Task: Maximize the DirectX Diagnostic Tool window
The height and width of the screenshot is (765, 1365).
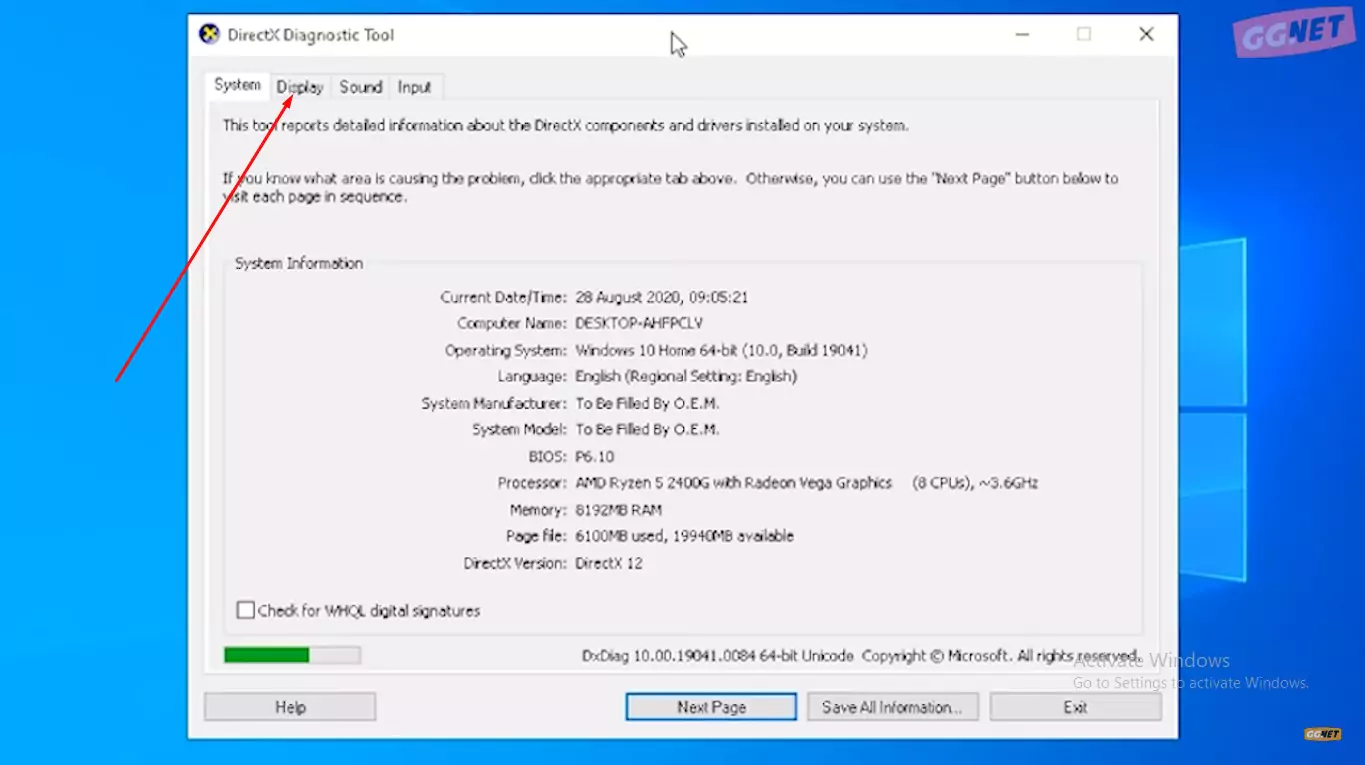Action: pos(1084,34)
